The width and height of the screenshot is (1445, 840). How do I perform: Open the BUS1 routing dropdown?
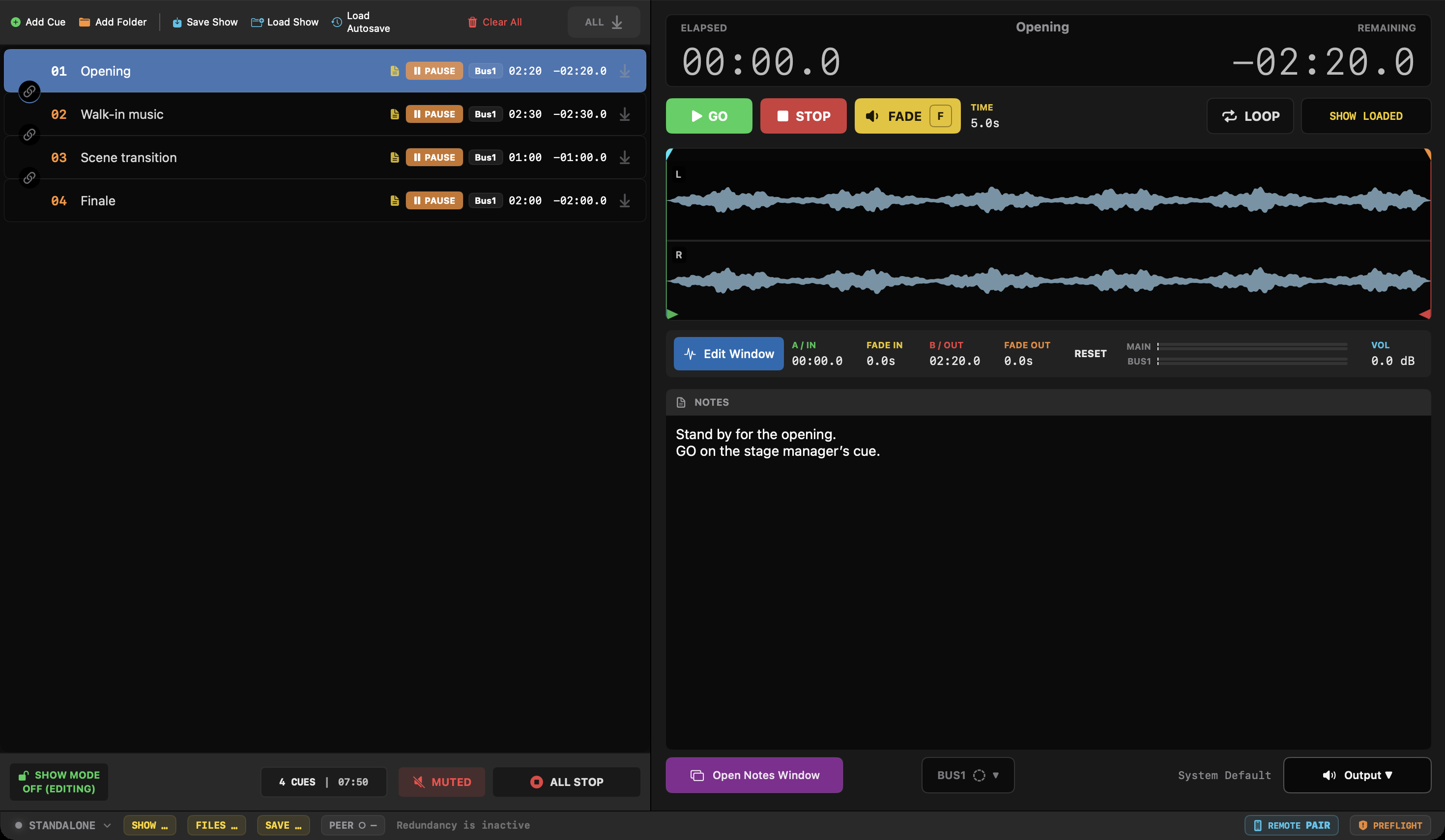(x=968, y=775)
